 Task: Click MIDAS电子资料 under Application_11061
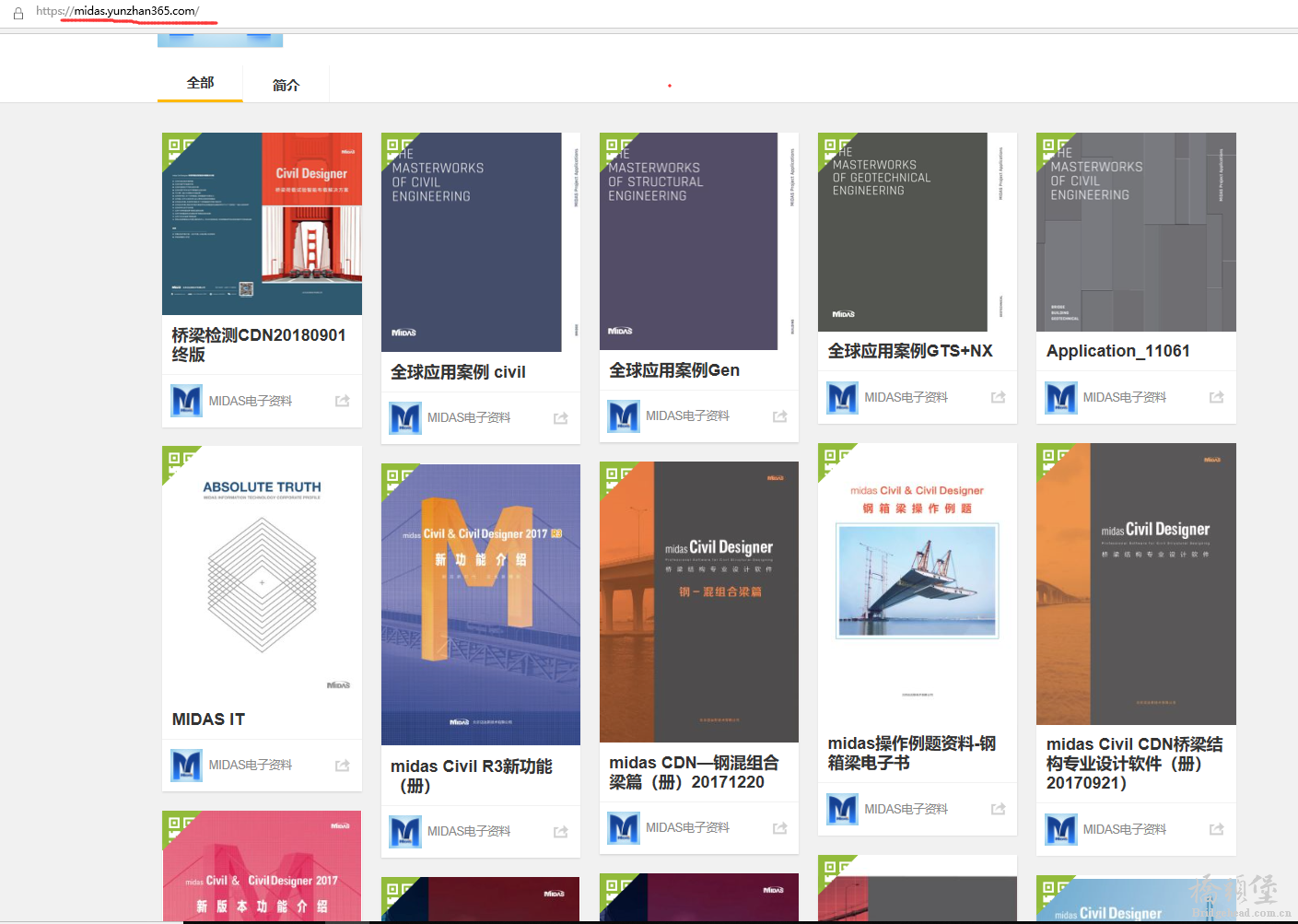coord(1125,397)
